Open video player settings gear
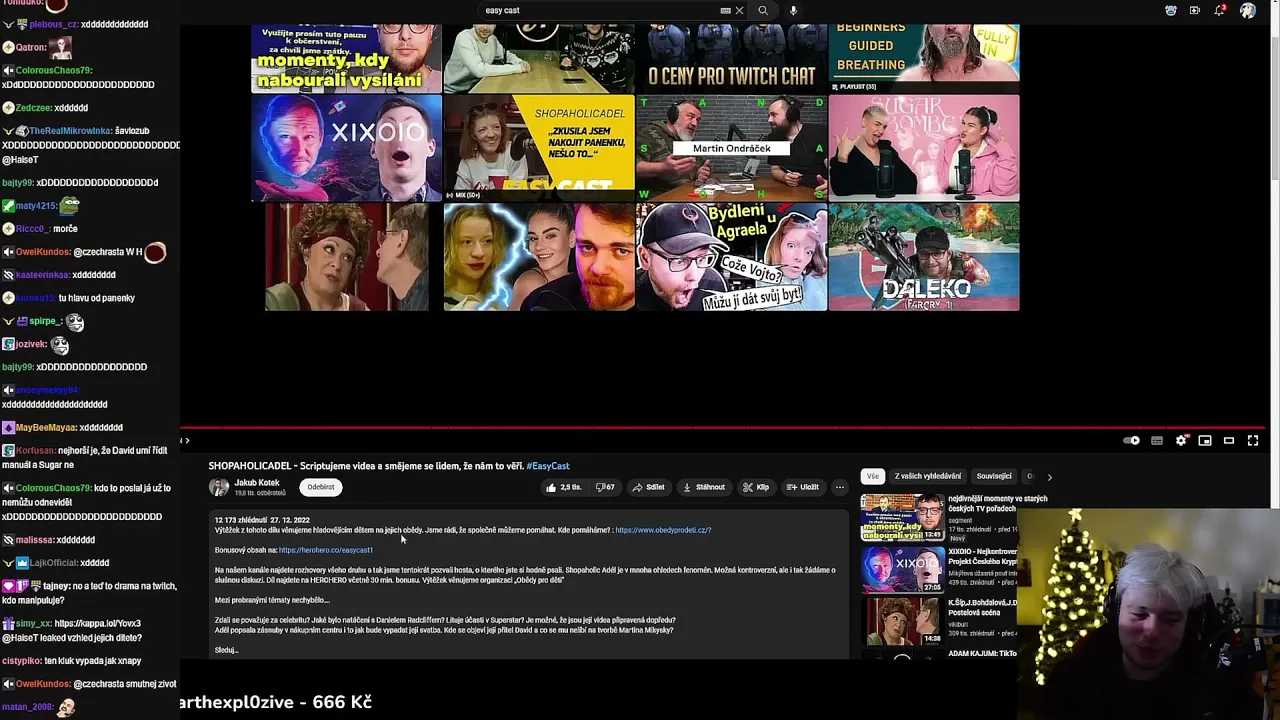Viewport: 1280px width, 720px height. pyautogui.click(x=1181, y=440)
